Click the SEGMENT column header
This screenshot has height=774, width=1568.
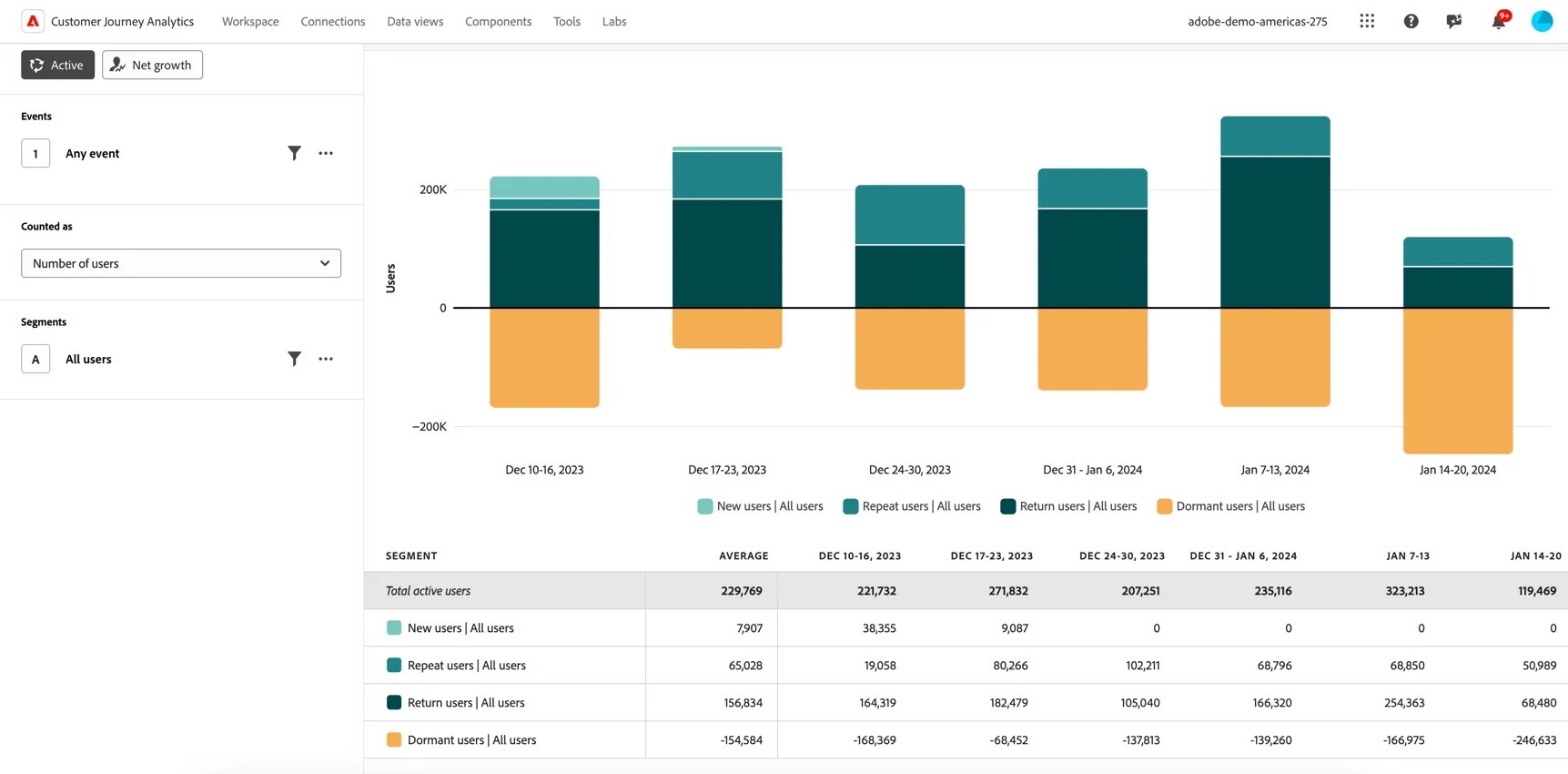(411, 555)
